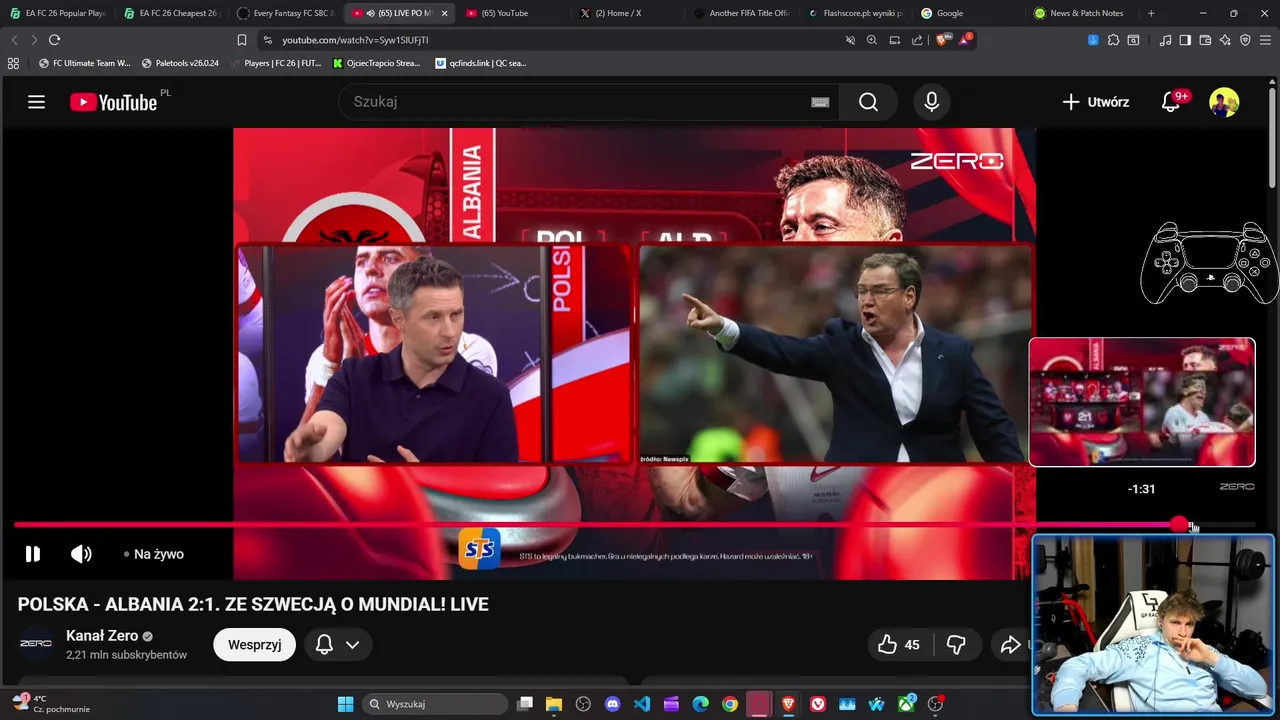Open Players | FC 26 | FUT bookmark
This screenshot has height=720, width=1280.
click(x=274, y=63)
